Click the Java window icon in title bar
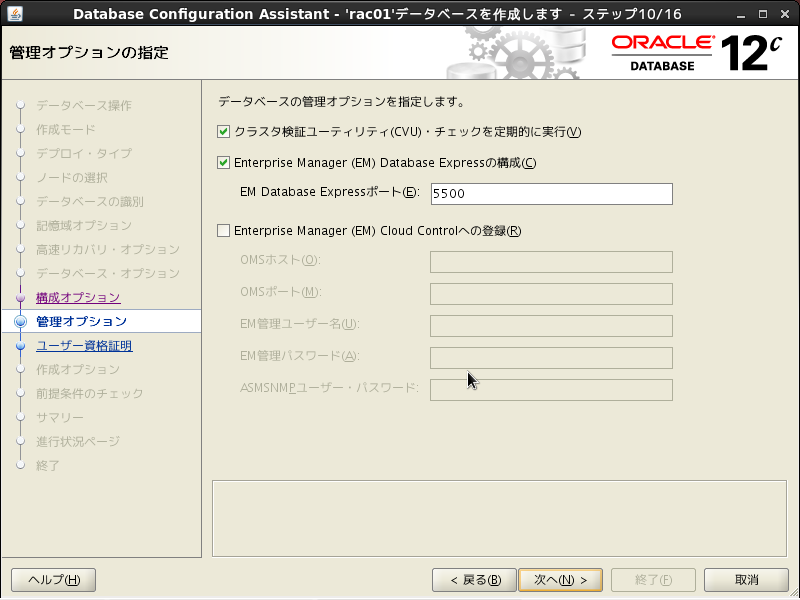This screenshot has height=600, width=800. [x=15, y=14]
